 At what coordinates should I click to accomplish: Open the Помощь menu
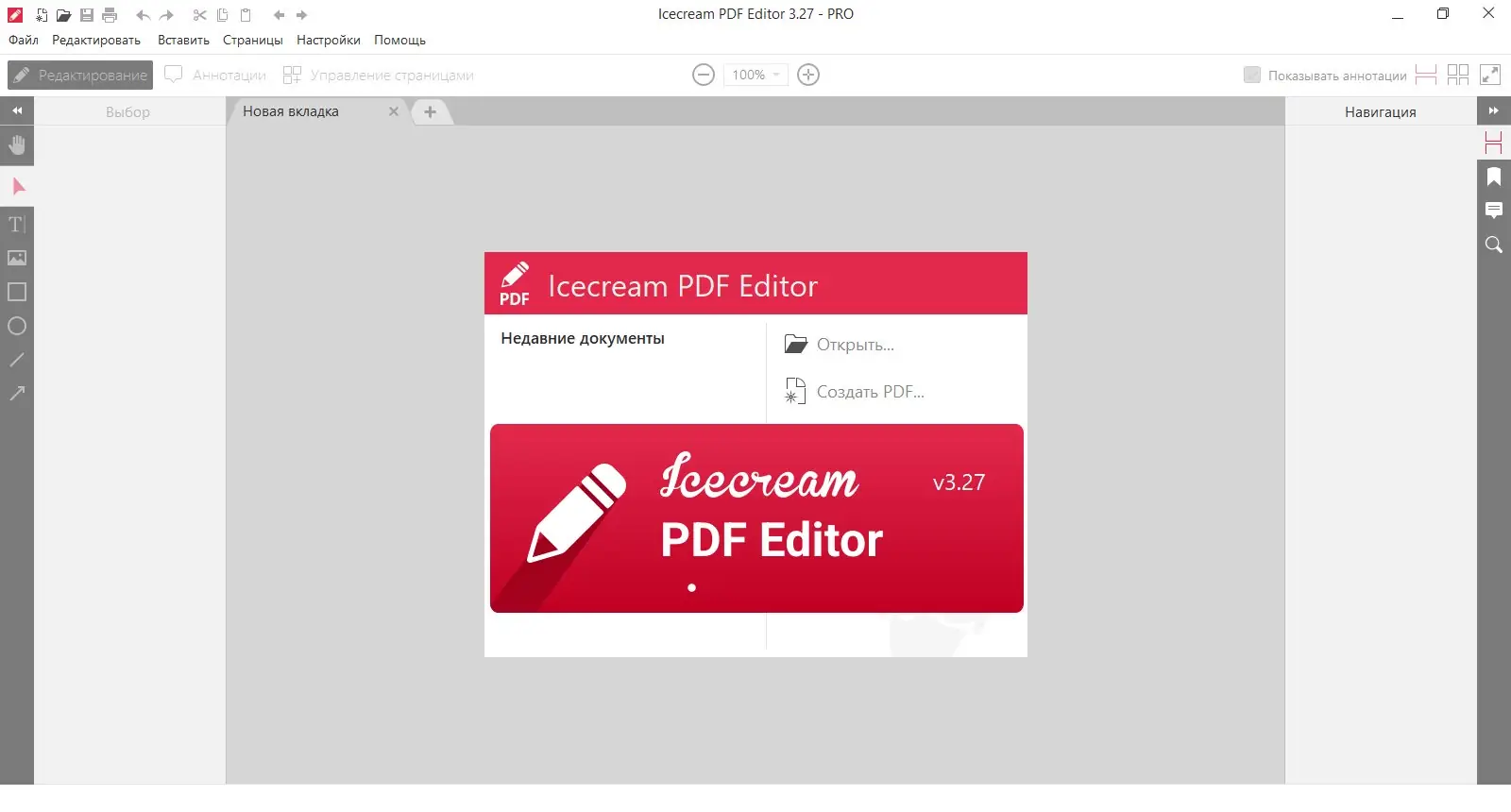(x=399, y=40)
